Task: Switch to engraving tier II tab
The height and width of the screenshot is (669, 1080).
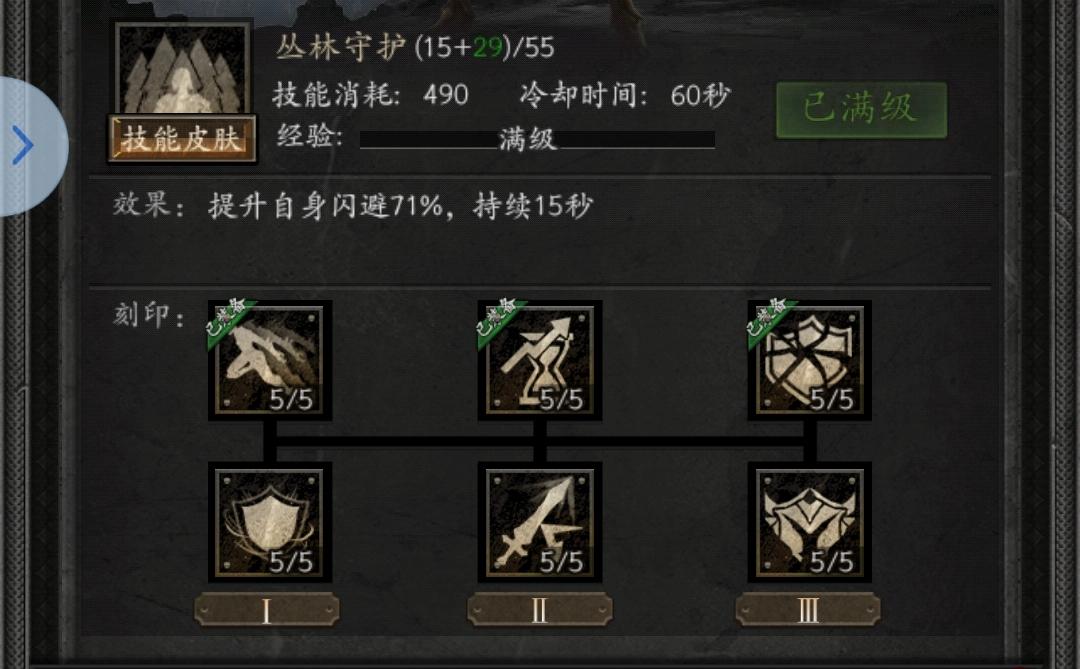Action: click(539, 610)
